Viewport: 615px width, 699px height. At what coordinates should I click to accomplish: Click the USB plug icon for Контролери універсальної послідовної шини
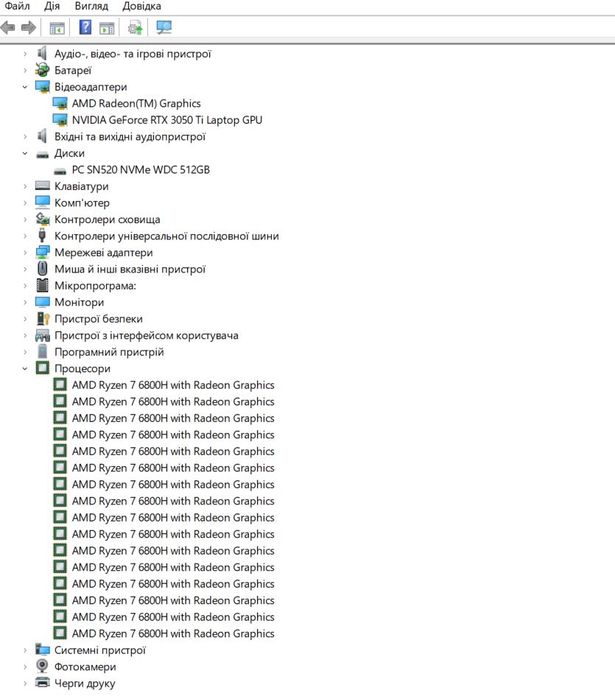(x=42, y=235)
